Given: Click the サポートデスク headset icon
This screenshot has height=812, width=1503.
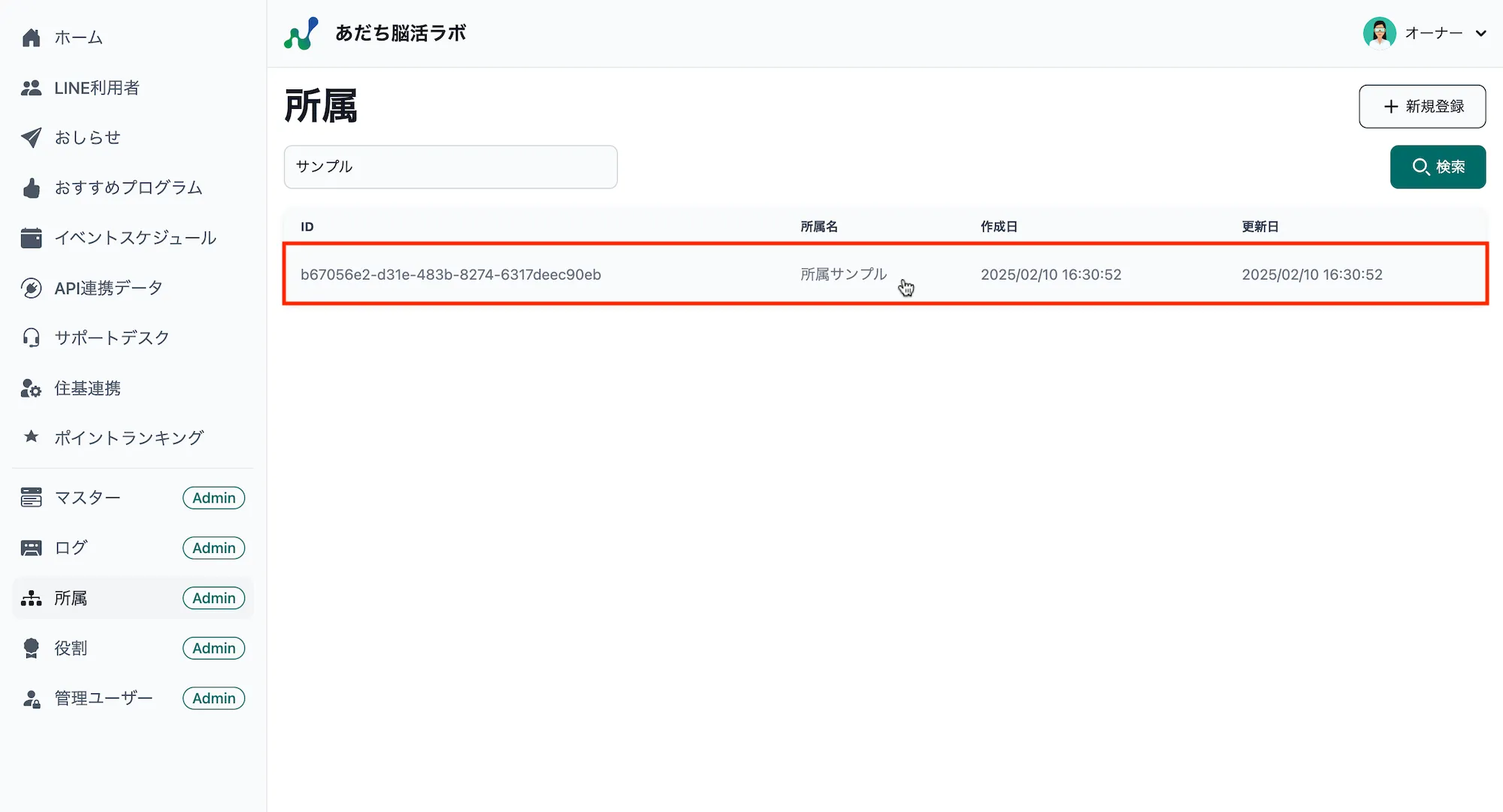Looking at the screenshot, I should (31, 338).
